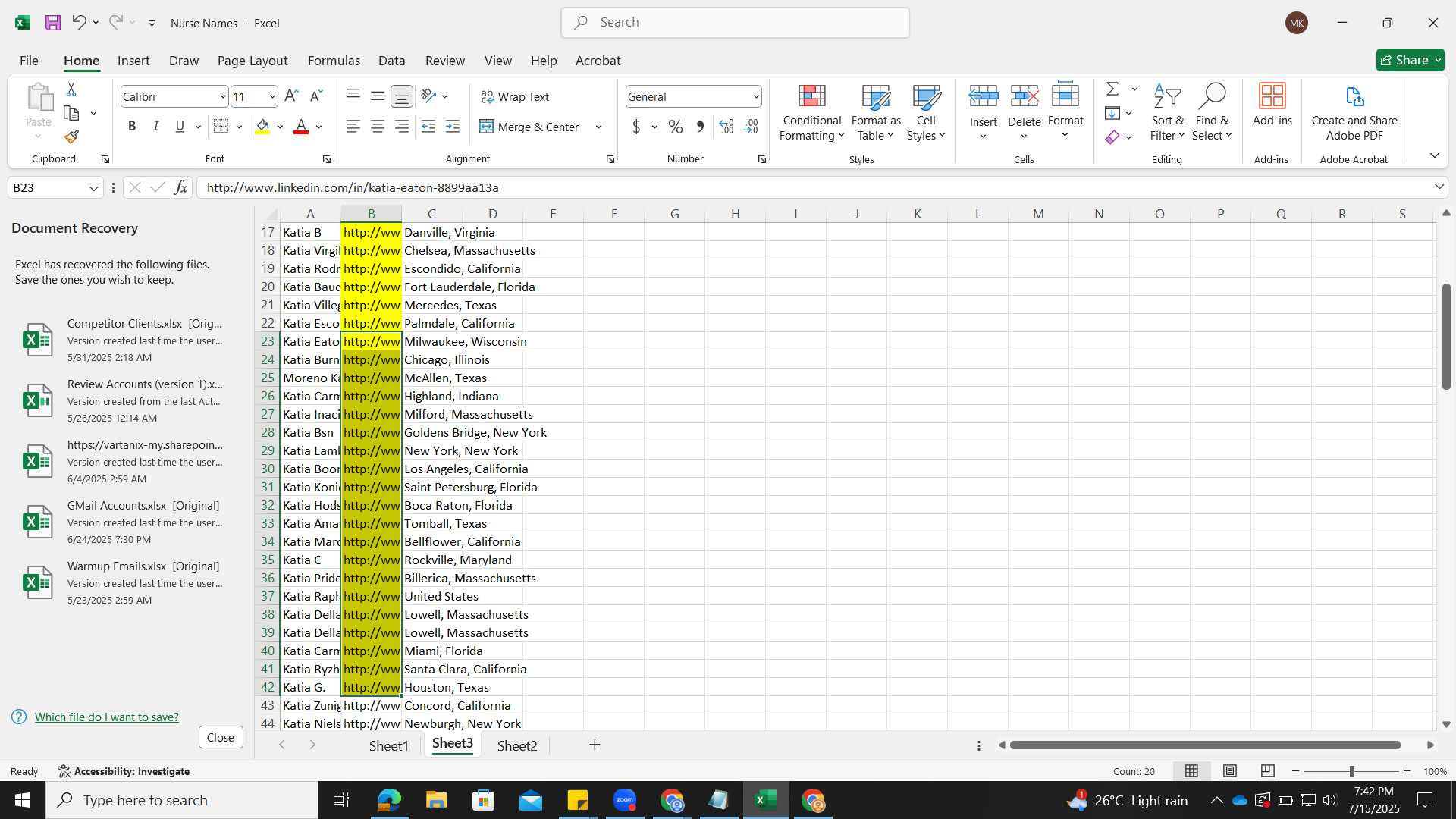Click the Search box in title bar
1456x819 pixels.
[x=735, y=23]
